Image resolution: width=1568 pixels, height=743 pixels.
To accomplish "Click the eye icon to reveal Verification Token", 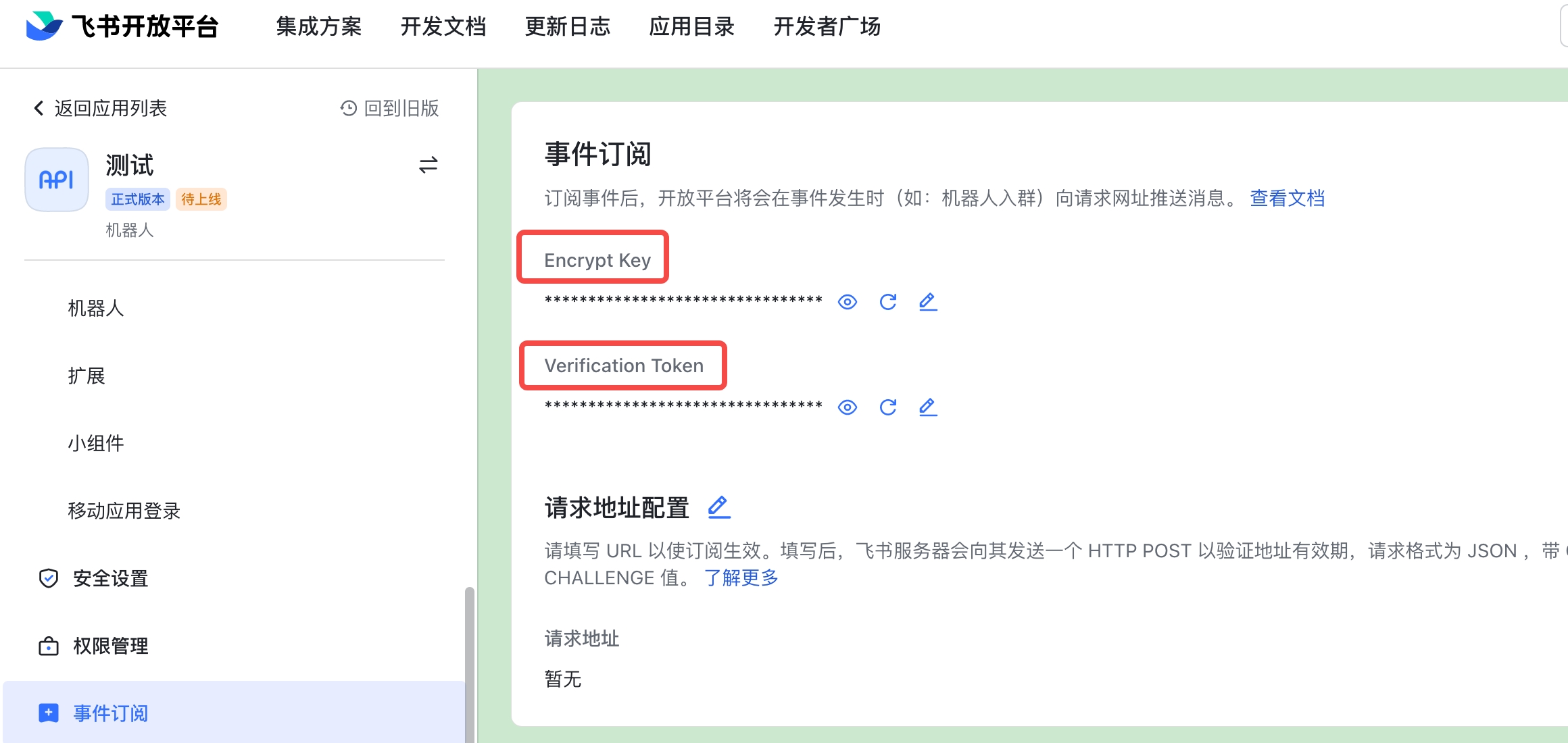I will [x=848, y=406].
